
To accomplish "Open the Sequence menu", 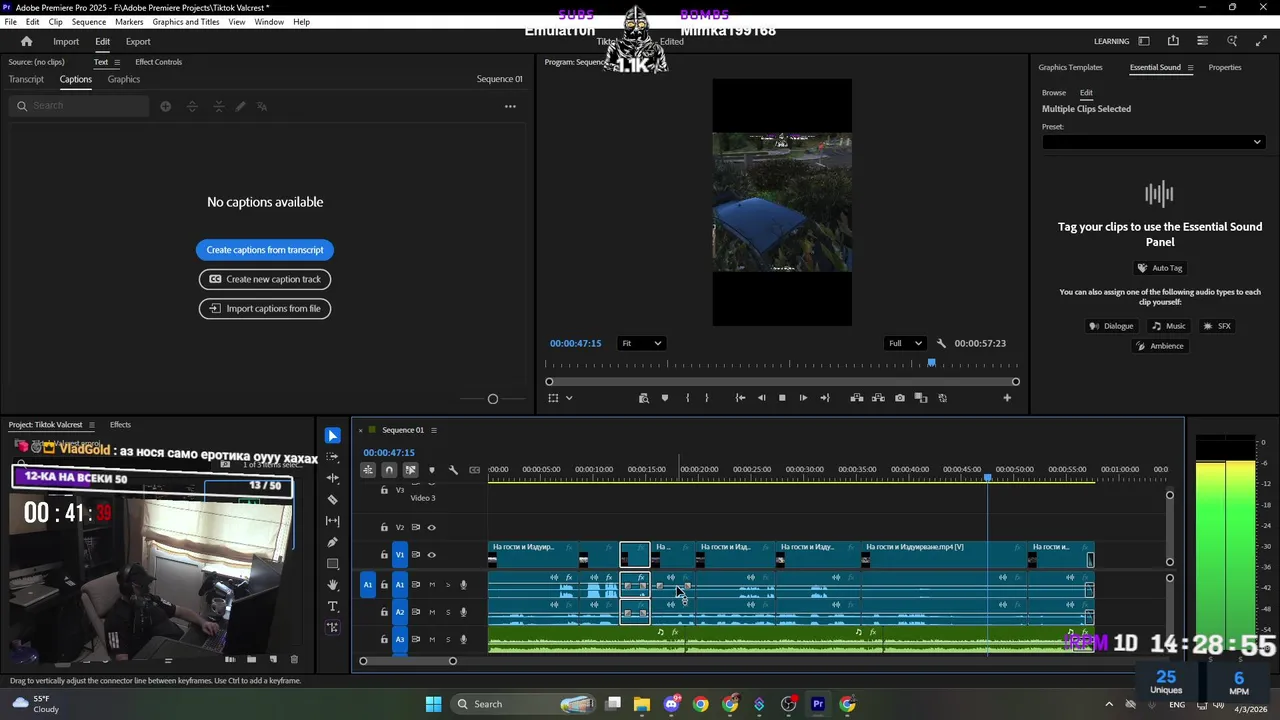I will point(89,22).
